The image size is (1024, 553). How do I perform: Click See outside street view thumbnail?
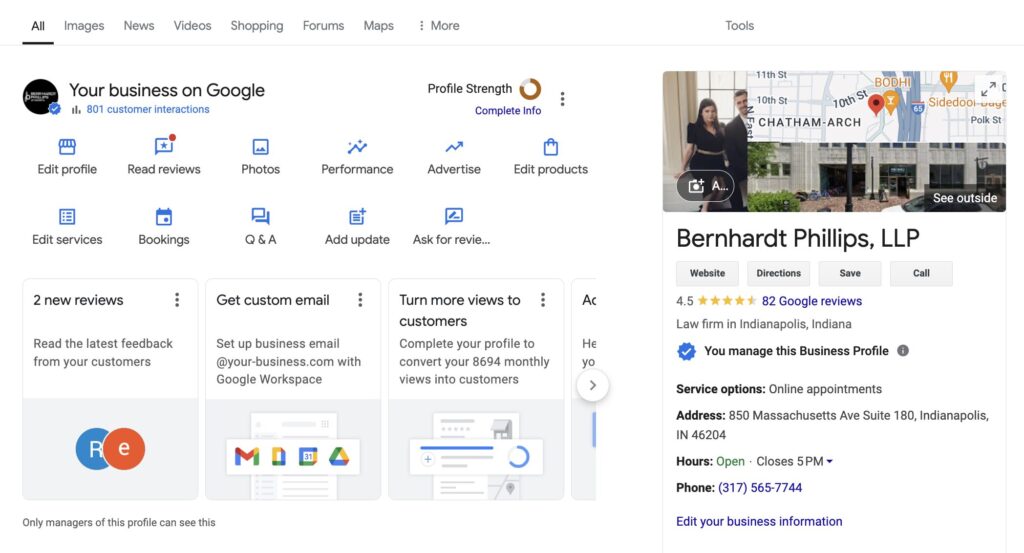coord(876,177)
